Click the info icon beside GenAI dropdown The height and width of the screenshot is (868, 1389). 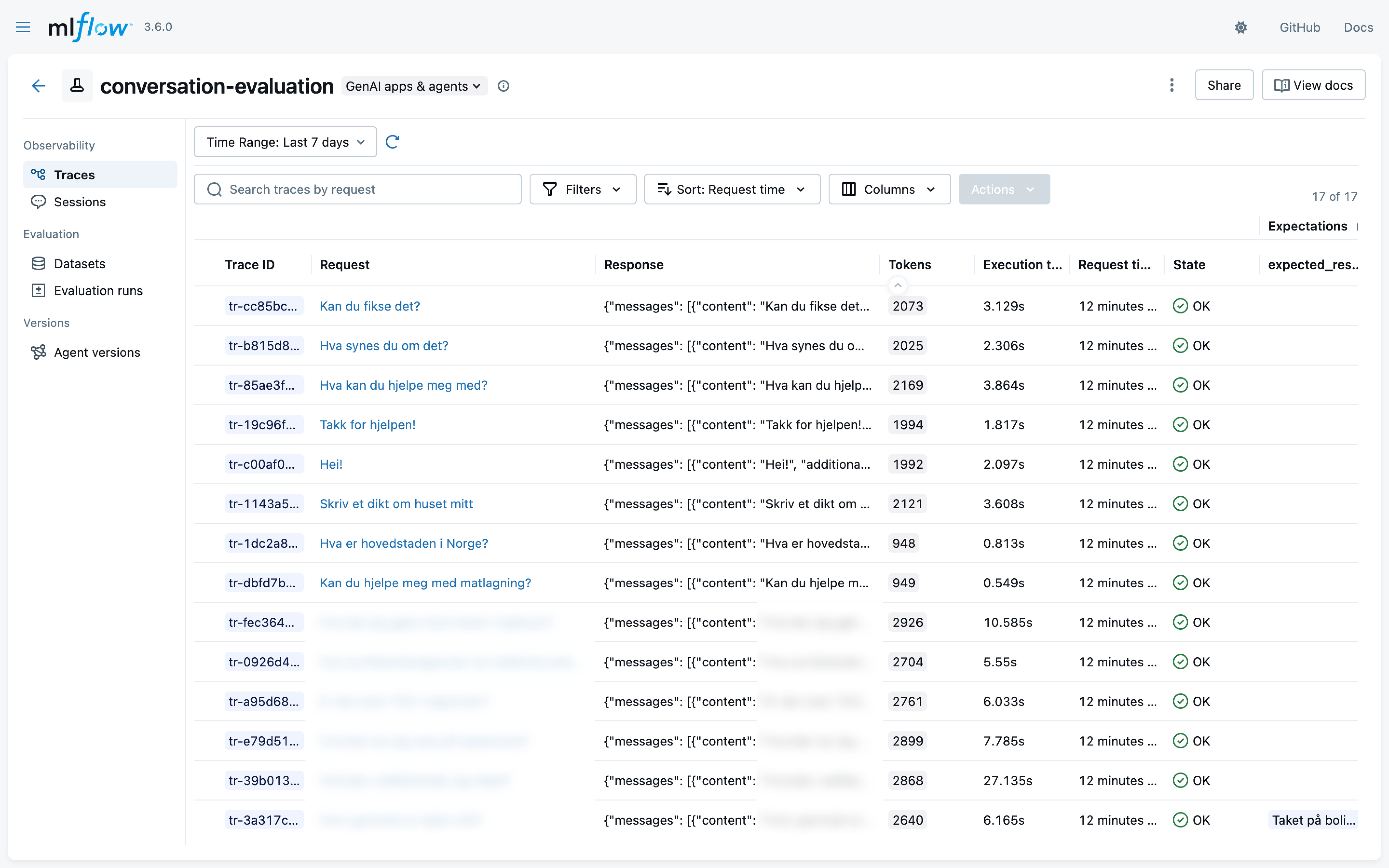click(x=503, y=86)
